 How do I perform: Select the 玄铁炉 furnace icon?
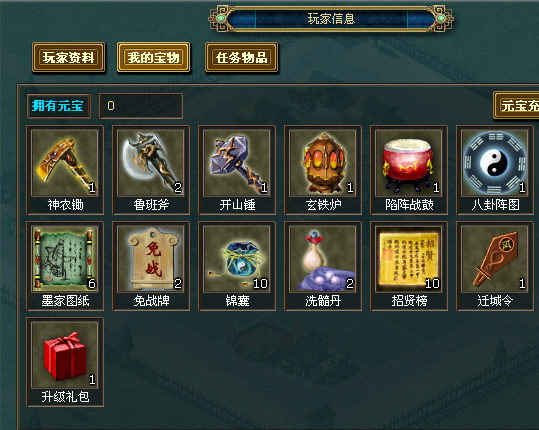coord(322,163)
